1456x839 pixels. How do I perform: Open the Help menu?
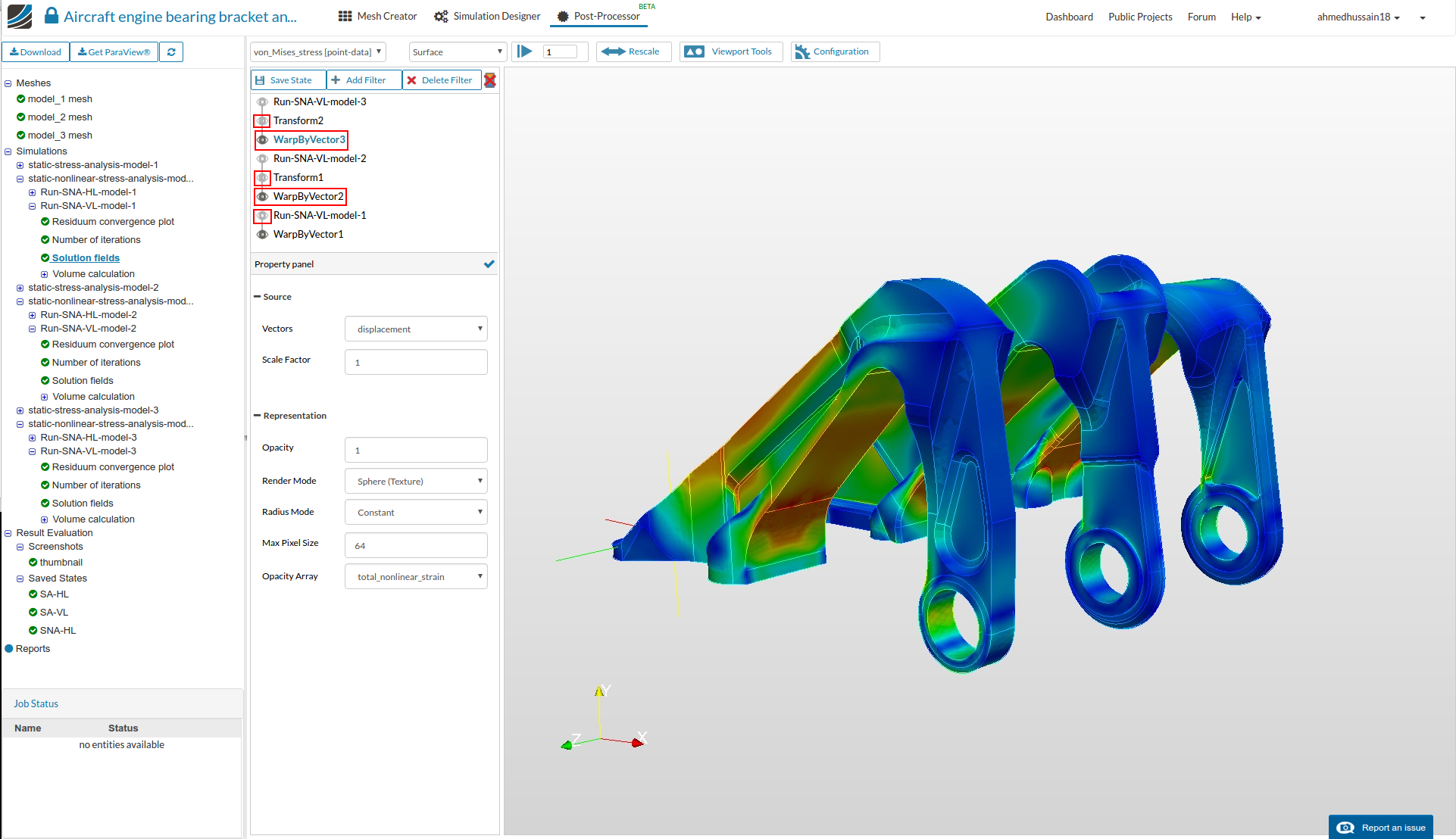point(1245,17)
